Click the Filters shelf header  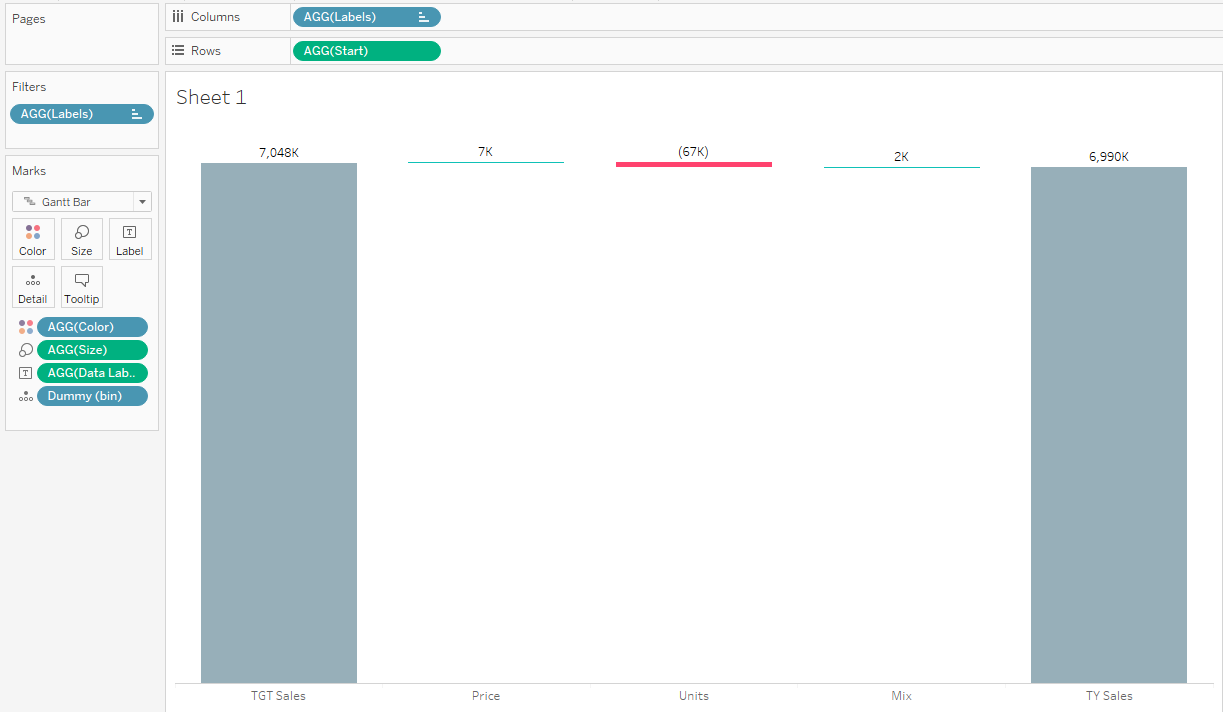coord(29,87)
